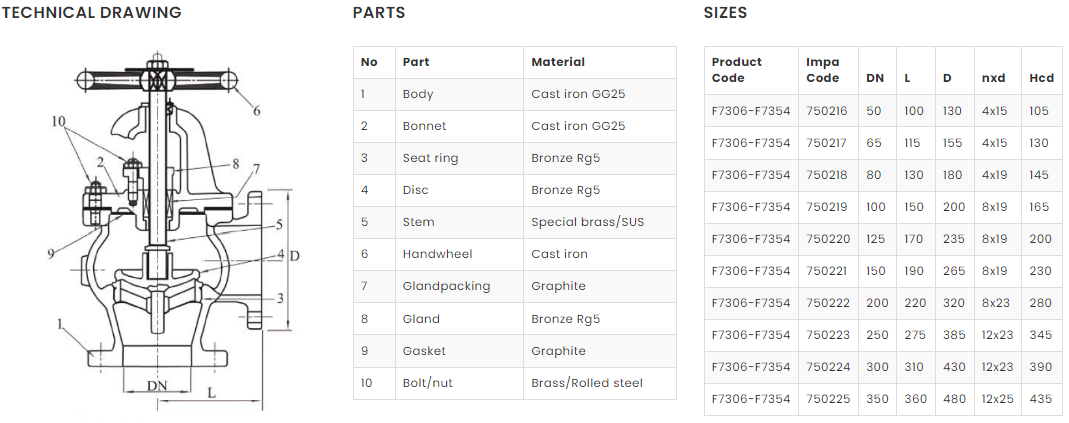Click Impa code 750225 in last row
Screen dimensions: 1069x423
(826, 399)
